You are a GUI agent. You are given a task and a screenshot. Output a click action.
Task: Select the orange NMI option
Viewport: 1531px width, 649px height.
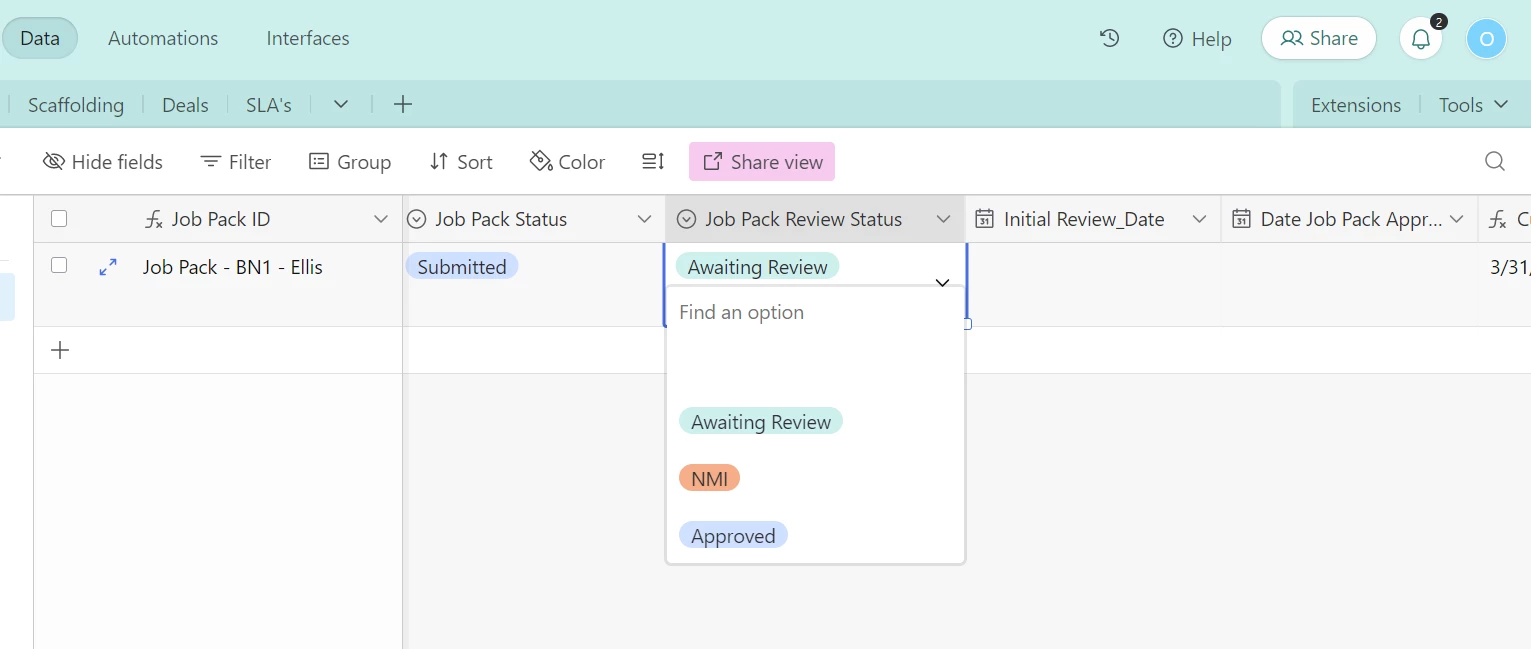pos(709,479)
